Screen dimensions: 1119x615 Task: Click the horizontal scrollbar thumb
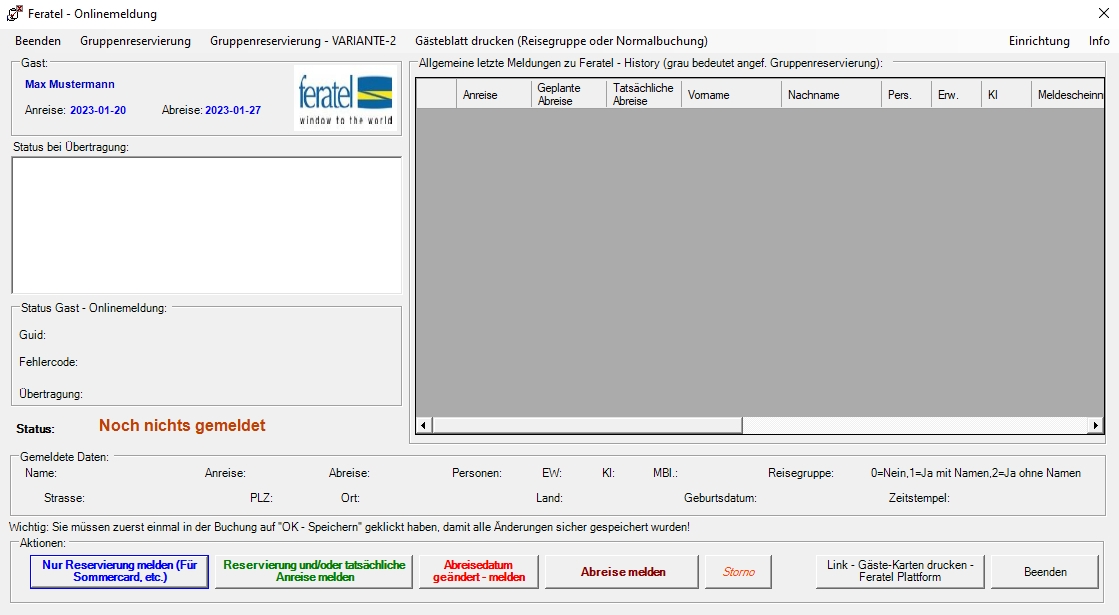pyautogui.click(x=587, y=425)
